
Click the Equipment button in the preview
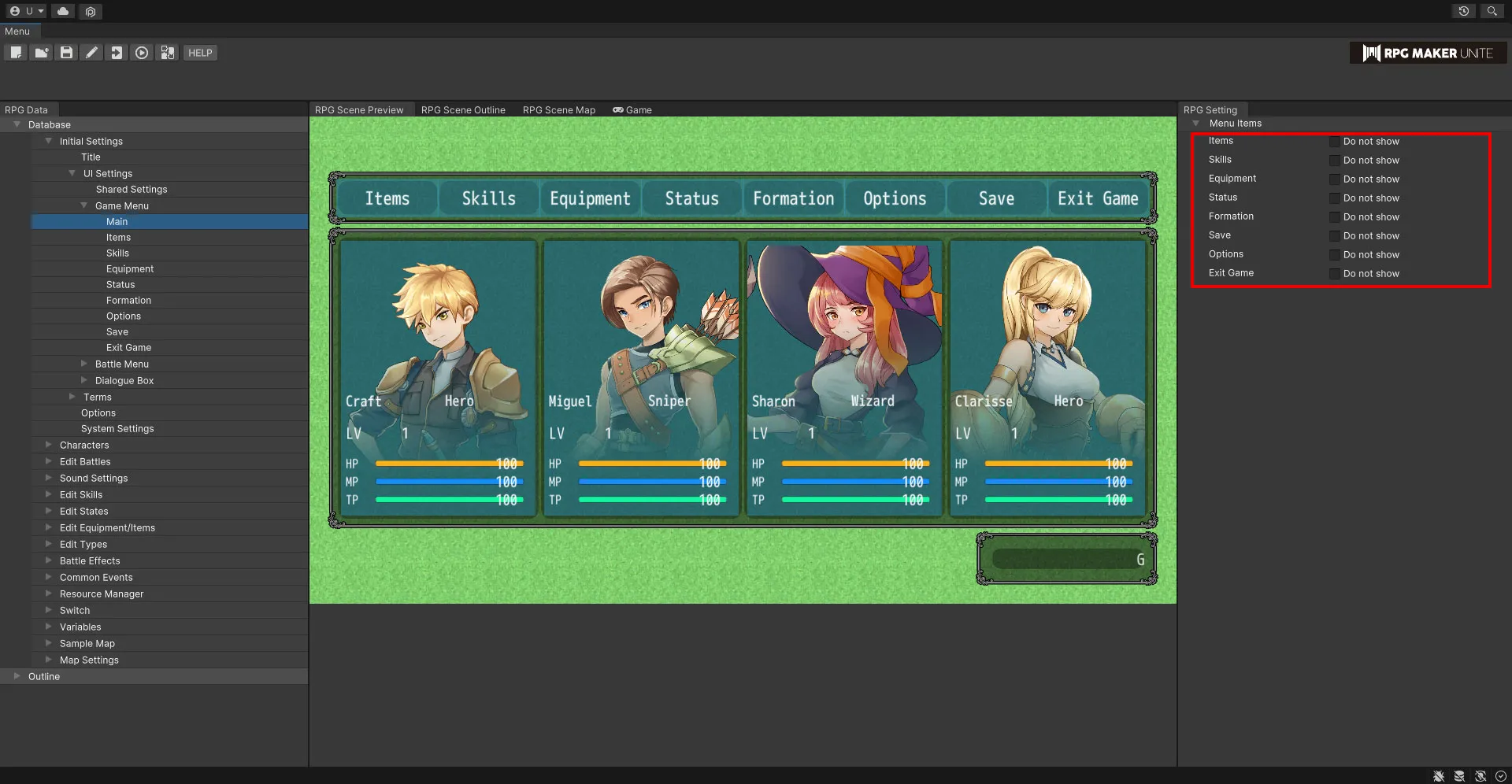(x=590, y=198)
